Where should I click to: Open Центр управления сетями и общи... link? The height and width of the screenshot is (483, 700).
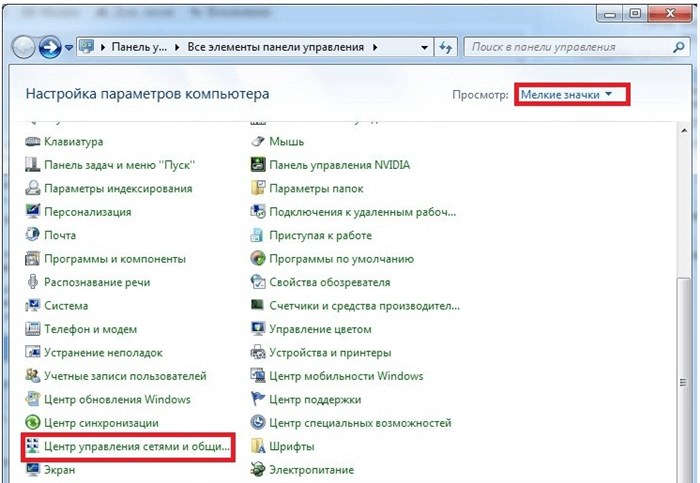[137, 446]
